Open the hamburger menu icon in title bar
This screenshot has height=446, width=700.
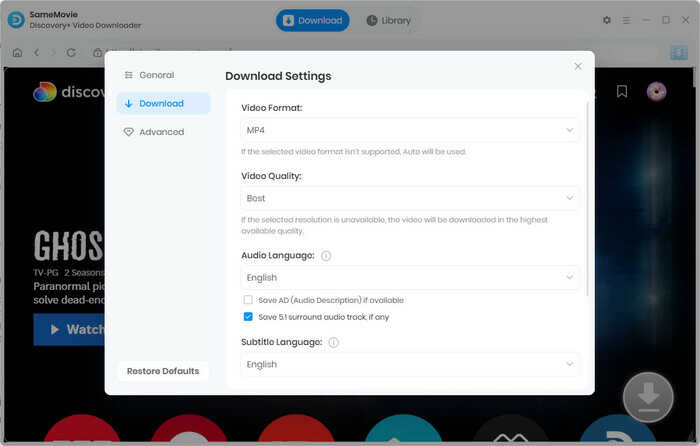[626, 20]
